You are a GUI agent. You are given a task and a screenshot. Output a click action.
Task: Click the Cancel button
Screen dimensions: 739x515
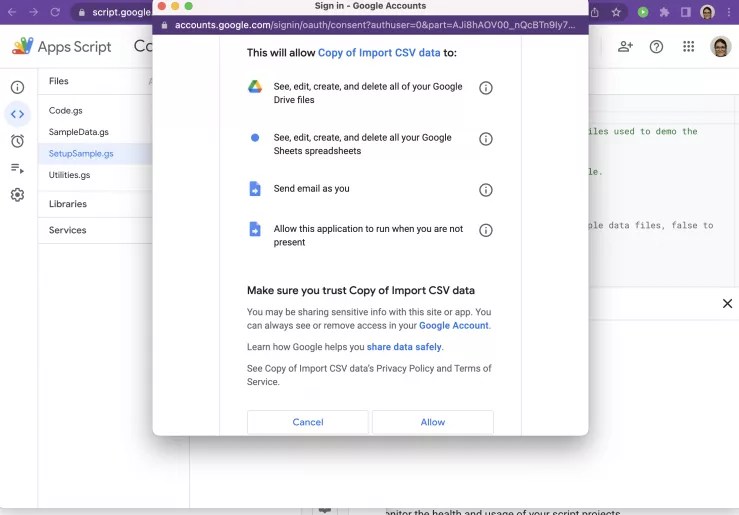(x=308, y=422)
